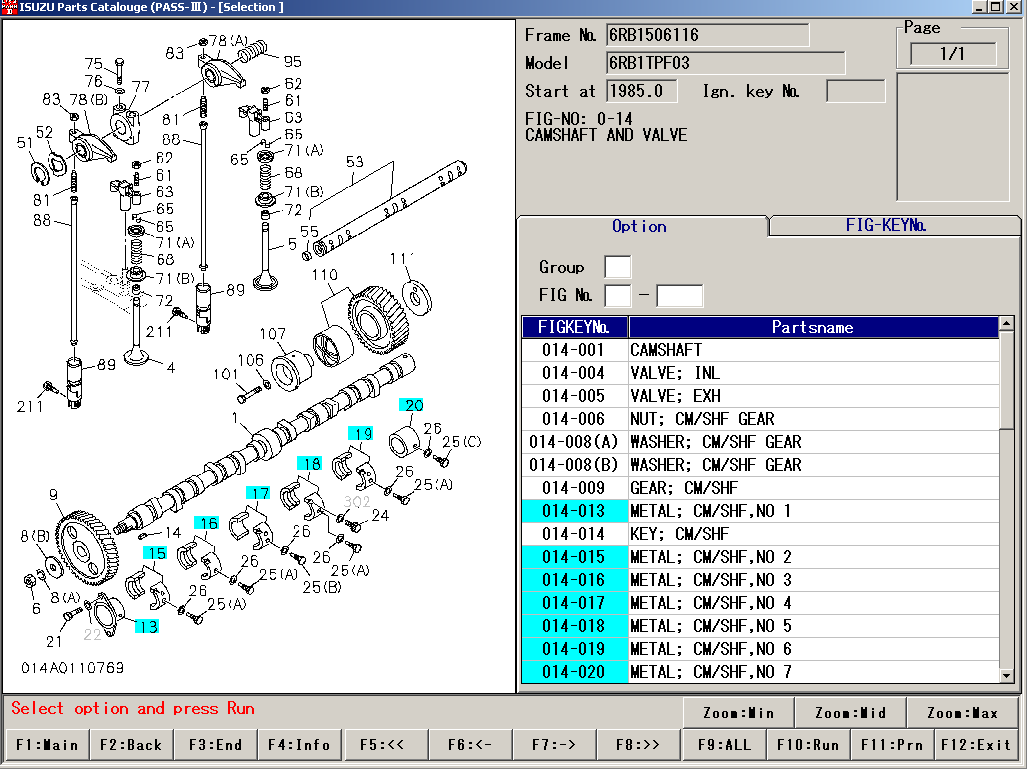The image size is (1027, 769).
Task: Select the Option tab
Action: 640,226
